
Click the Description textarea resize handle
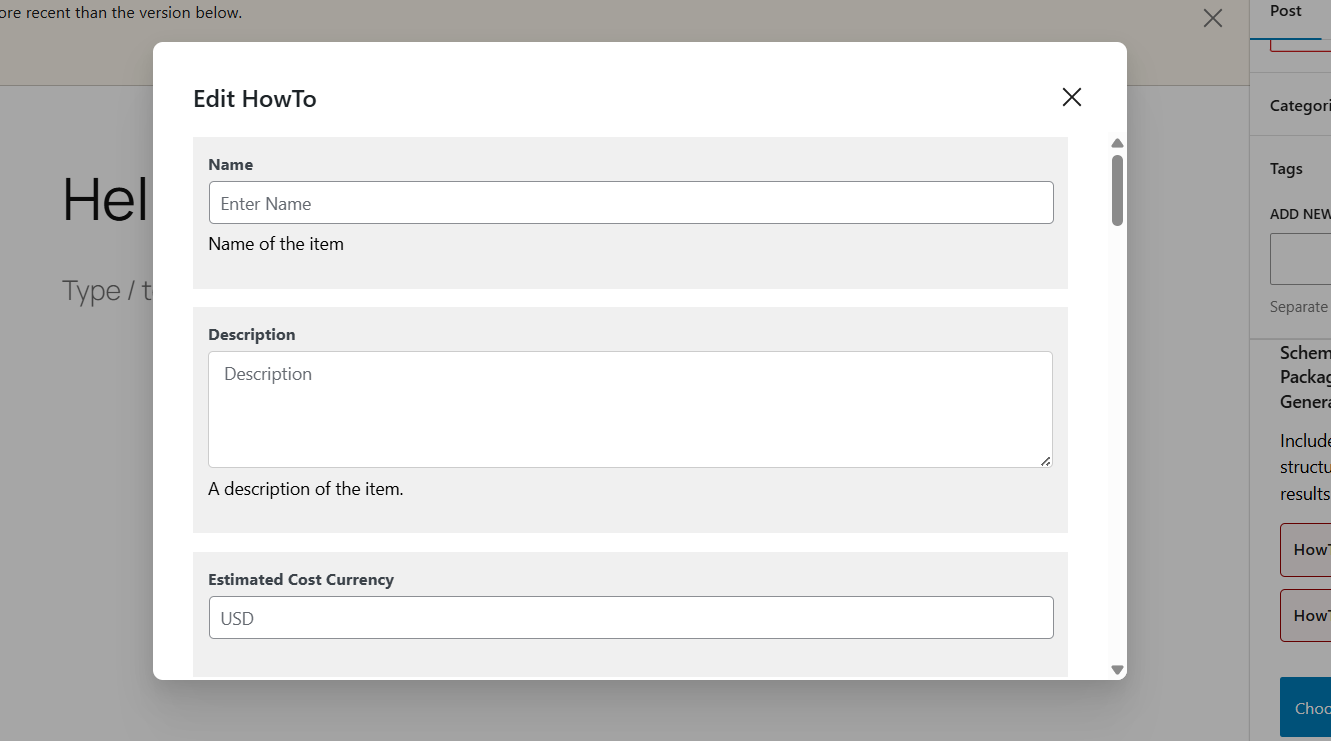pyautogui.click(x=1045, y=460)
